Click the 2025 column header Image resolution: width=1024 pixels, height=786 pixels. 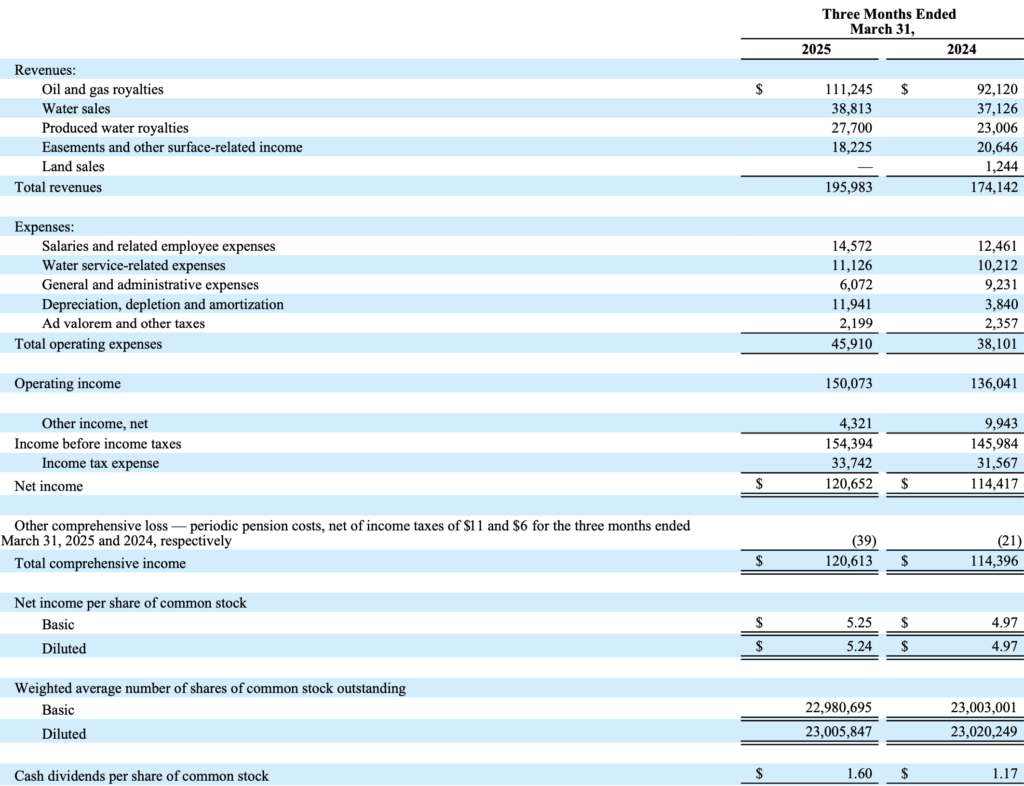816,49
